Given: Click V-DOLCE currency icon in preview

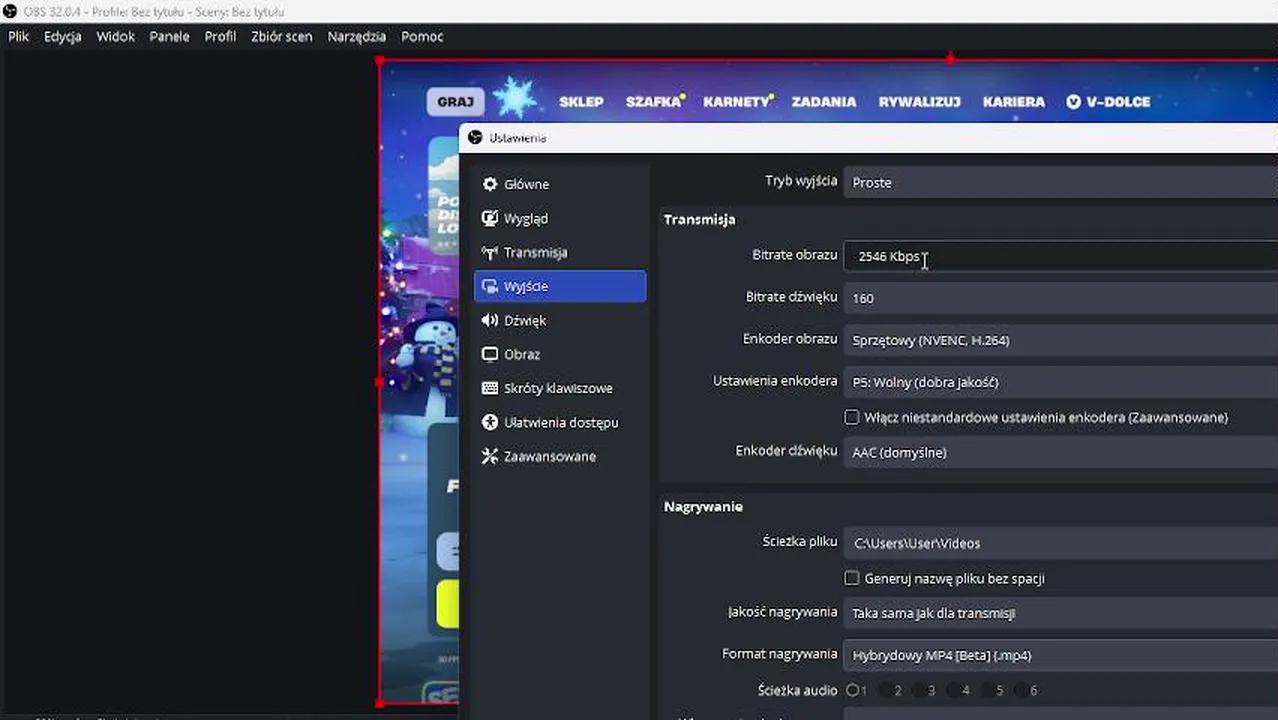Looking at the screenshot, I should [1074, 101].
